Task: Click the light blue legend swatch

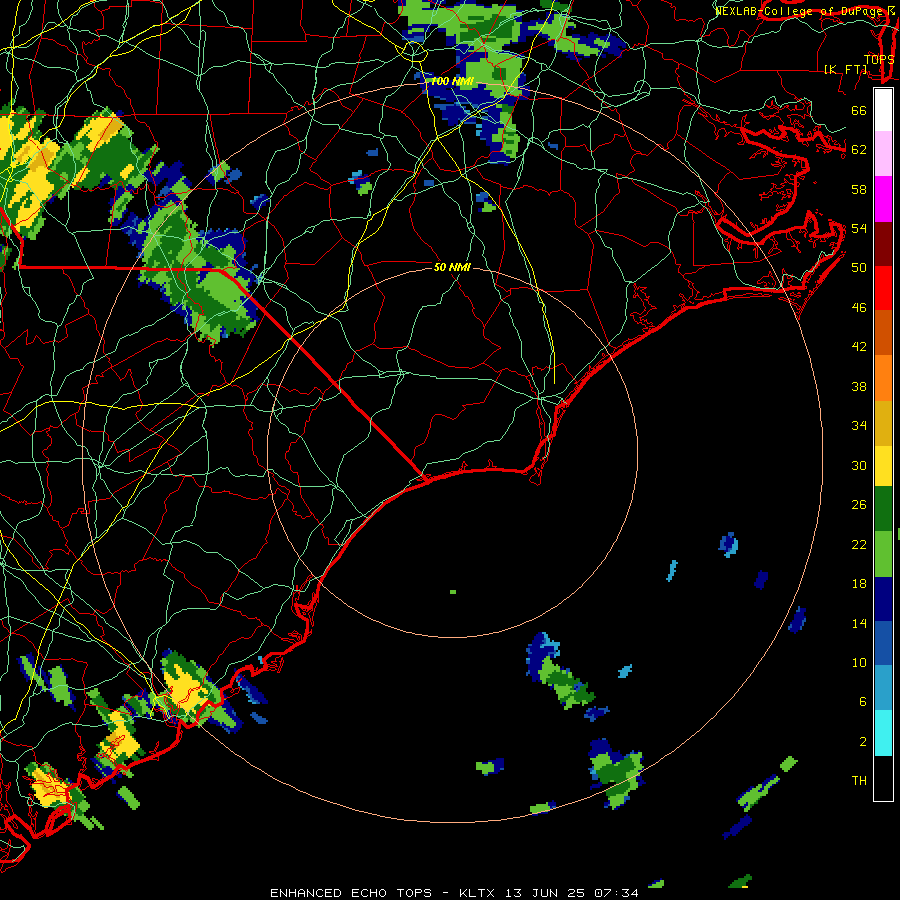Action: tap(883, 688)
